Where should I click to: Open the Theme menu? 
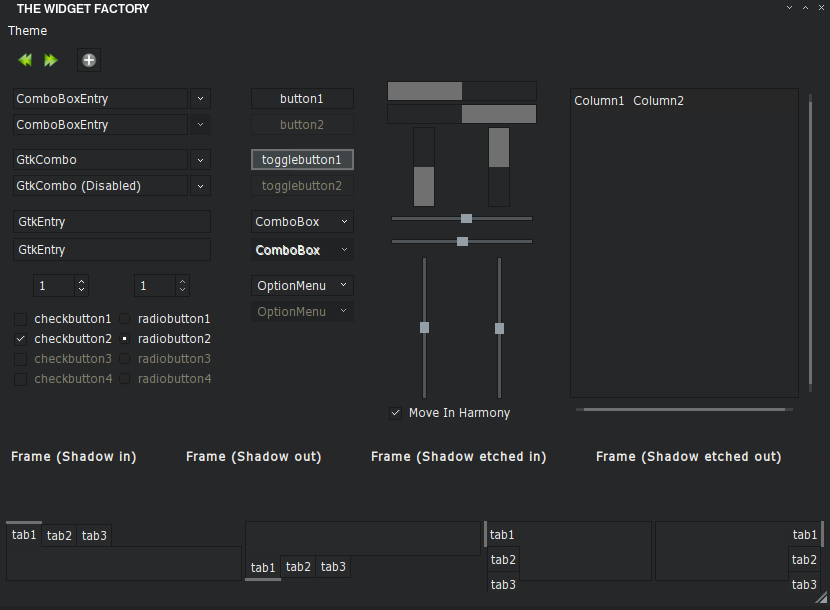[x=28, y=31]
